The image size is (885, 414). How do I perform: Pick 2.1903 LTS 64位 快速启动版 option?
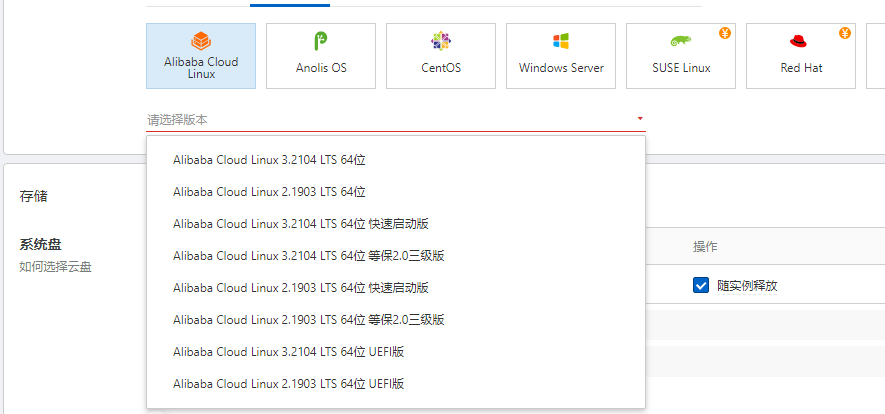tap(301, 287)
